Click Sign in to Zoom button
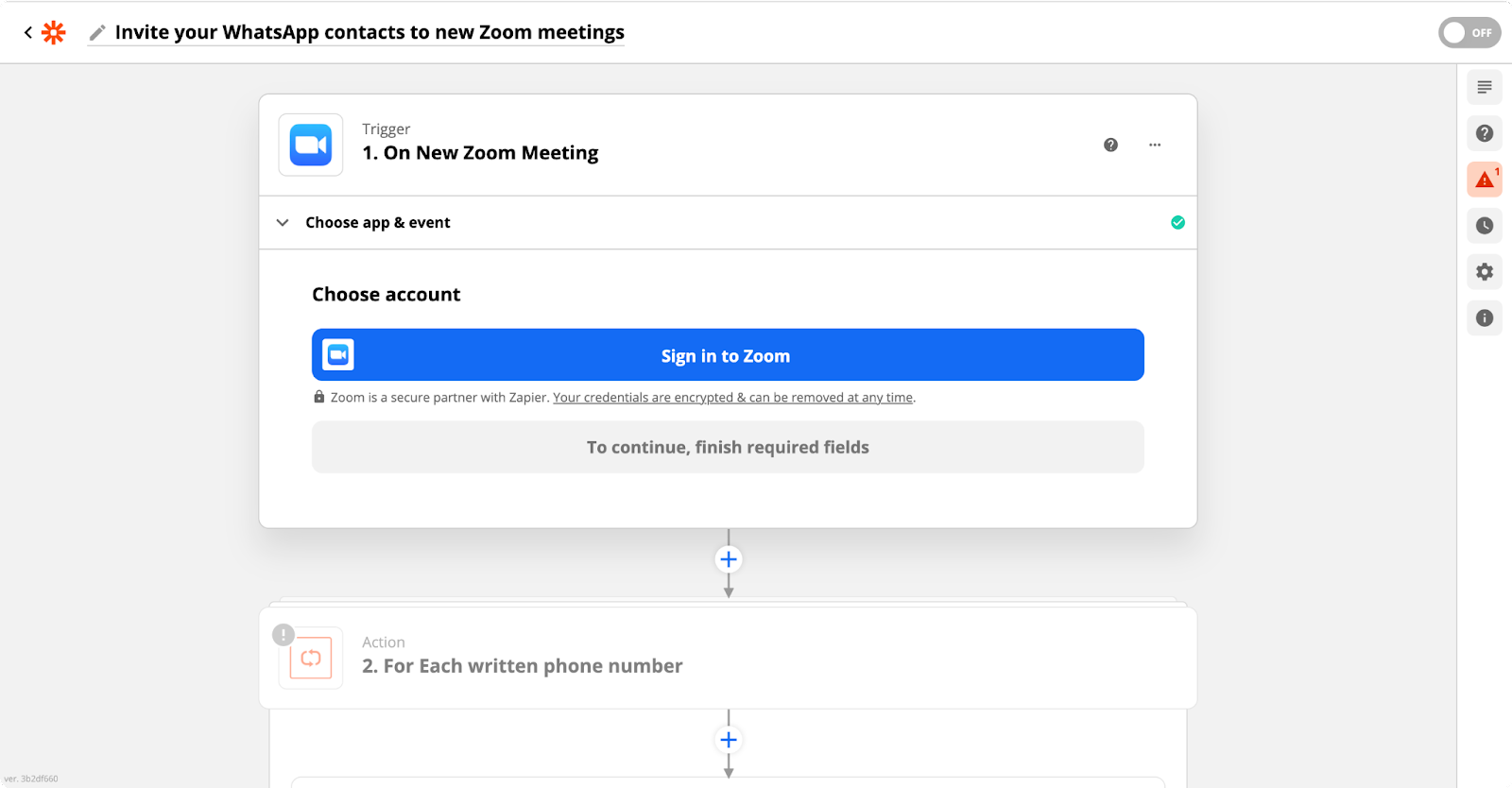 point(728,355)
